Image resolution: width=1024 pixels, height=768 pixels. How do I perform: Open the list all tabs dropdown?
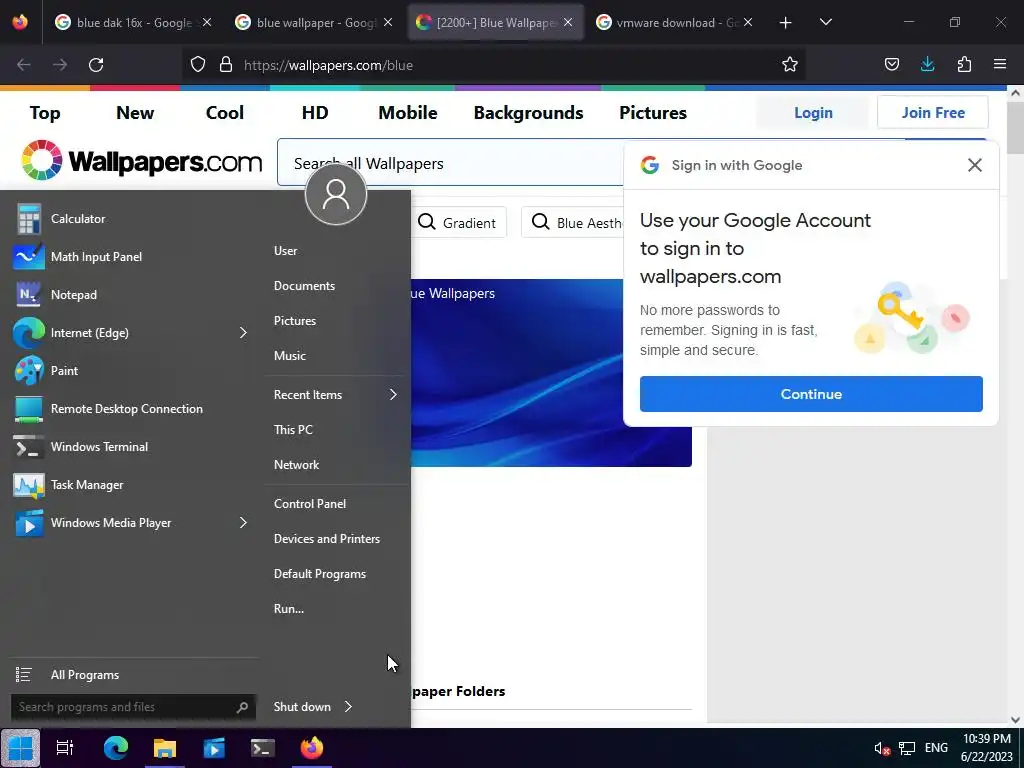(825, 22)
